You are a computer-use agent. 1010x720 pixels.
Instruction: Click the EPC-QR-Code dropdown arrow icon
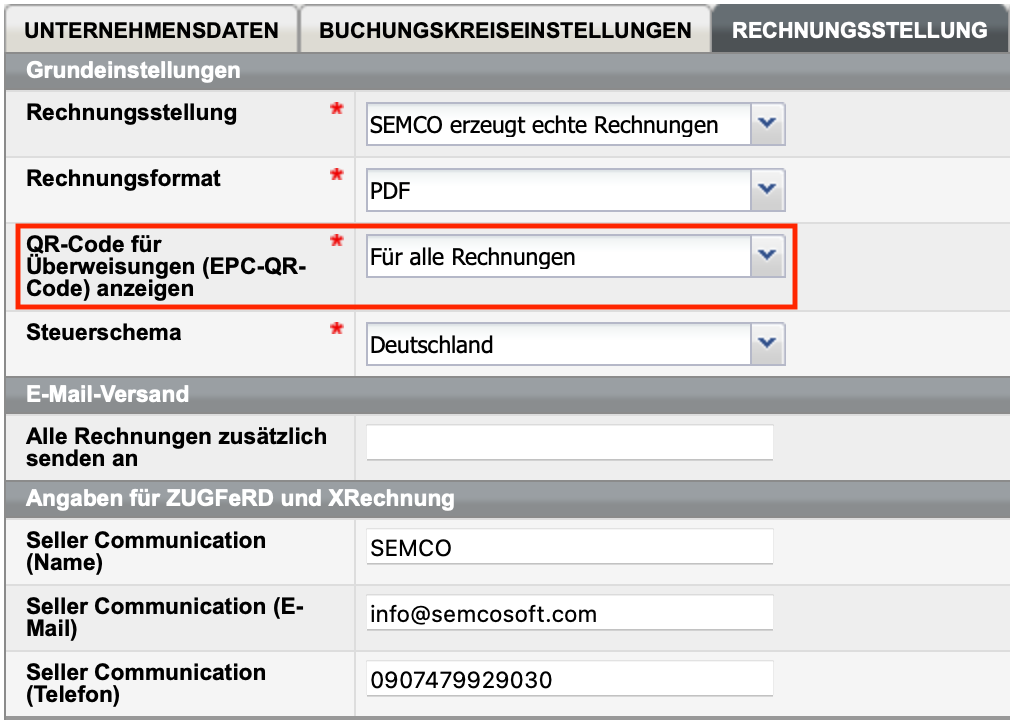(x=767, y=256)
